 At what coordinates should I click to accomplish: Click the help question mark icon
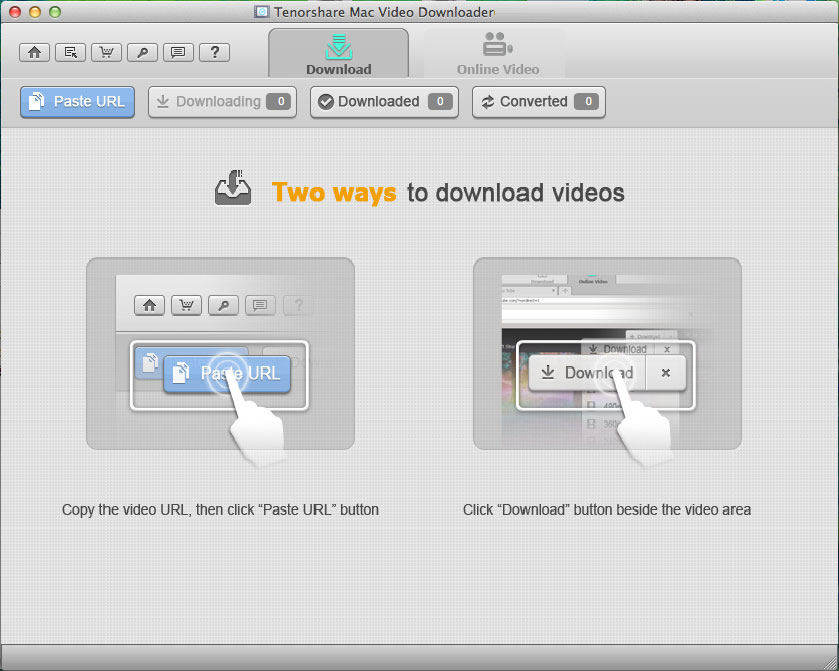click(215, 52)
